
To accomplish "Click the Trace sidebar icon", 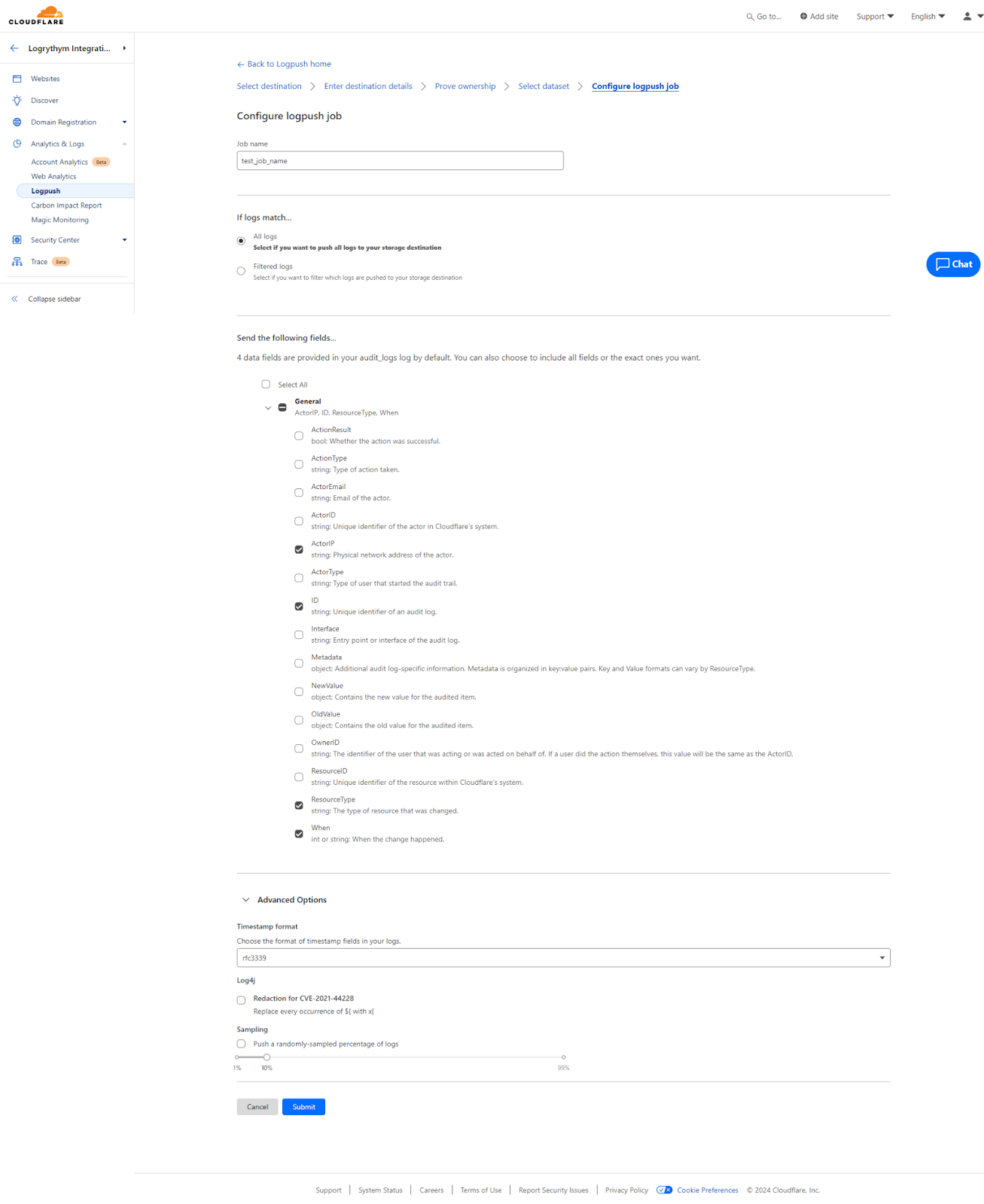I will click(17, 262).
